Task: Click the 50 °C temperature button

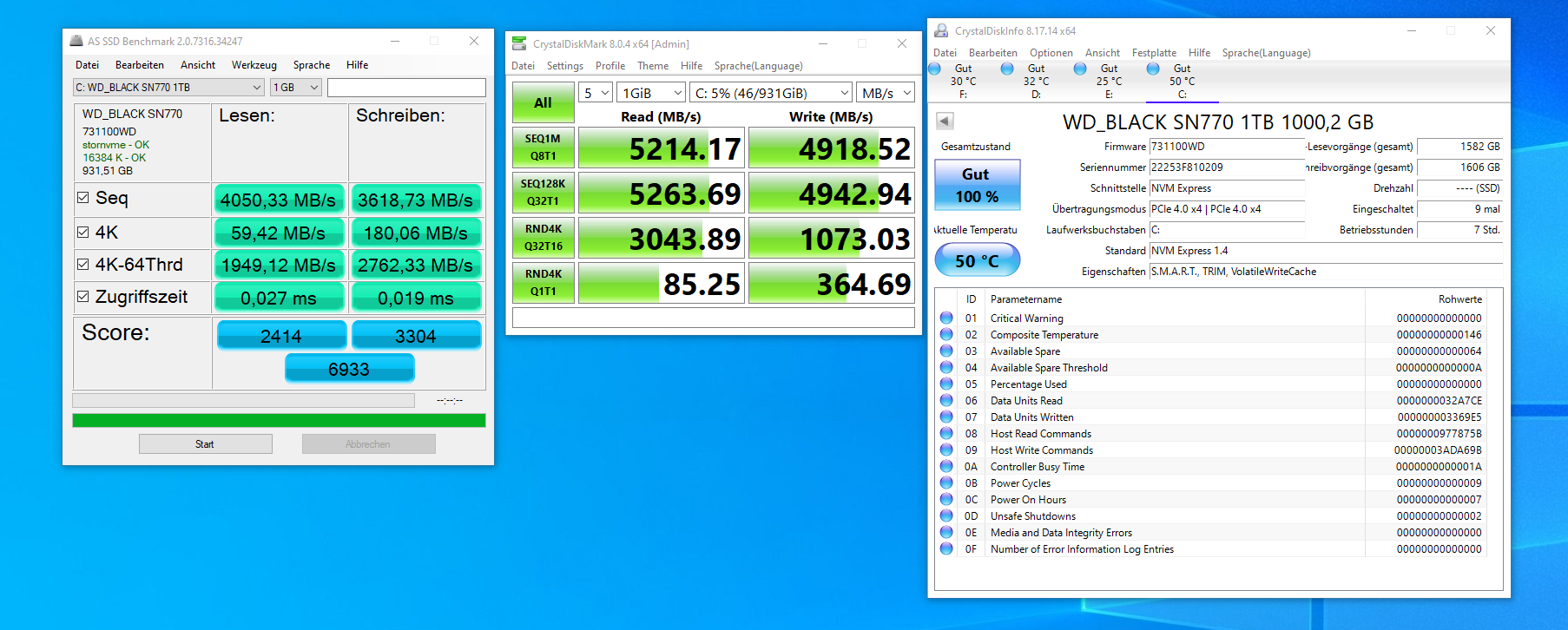Action: [977, 260]
